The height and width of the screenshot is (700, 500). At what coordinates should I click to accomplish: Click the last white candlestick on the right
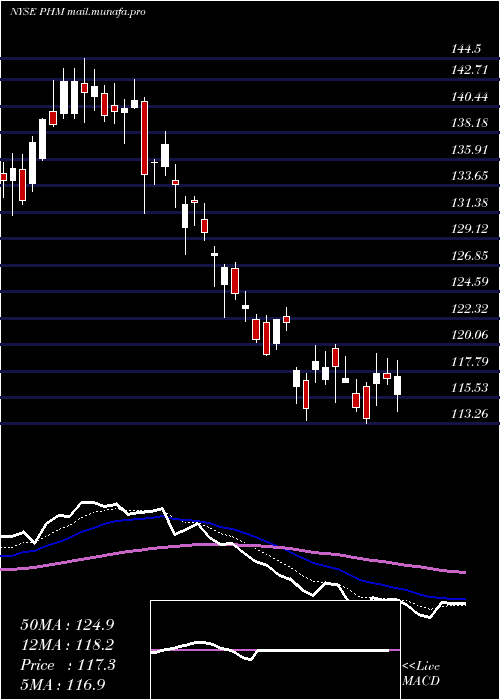pyautogui.click(x=397, y=385)
